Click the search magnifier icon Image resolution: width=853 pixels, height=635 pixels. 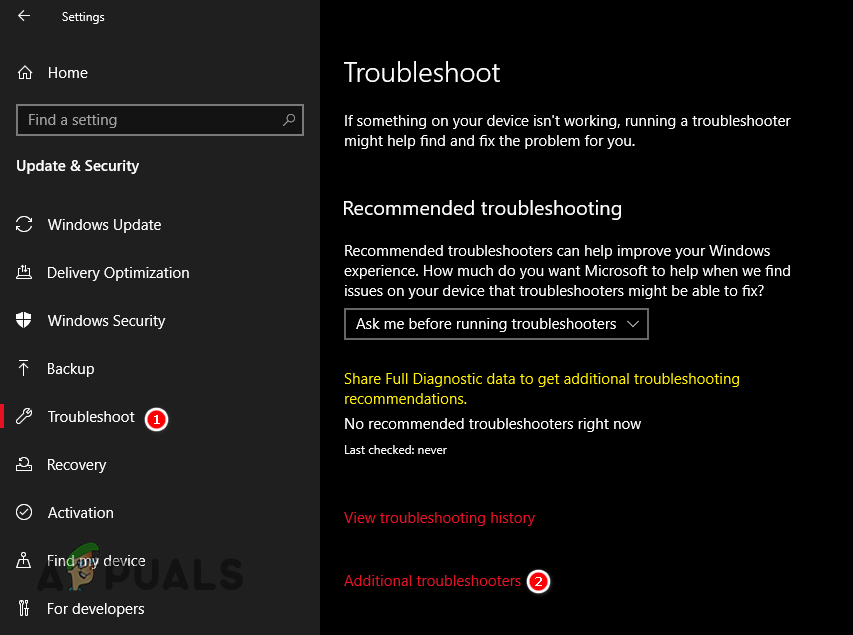[291, 119]
